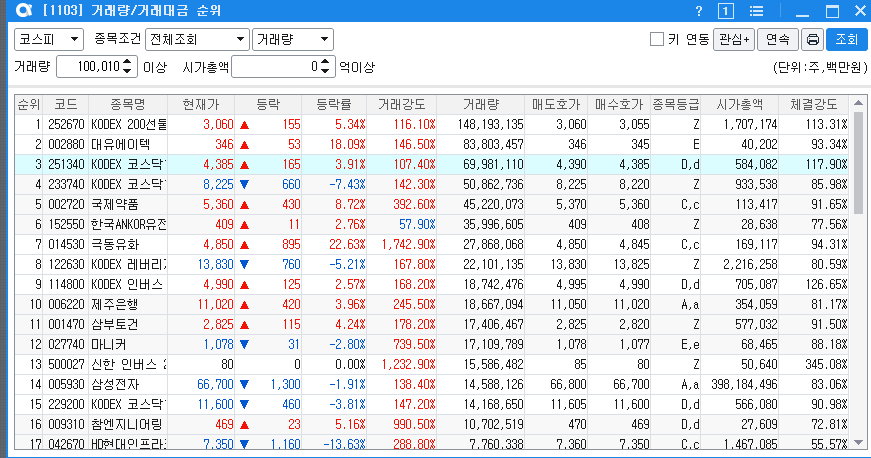Select the 한국ANKOR유전 stock name
Image resolution: width=871 pixels, height=458 pixels.
tap(129, 224)
